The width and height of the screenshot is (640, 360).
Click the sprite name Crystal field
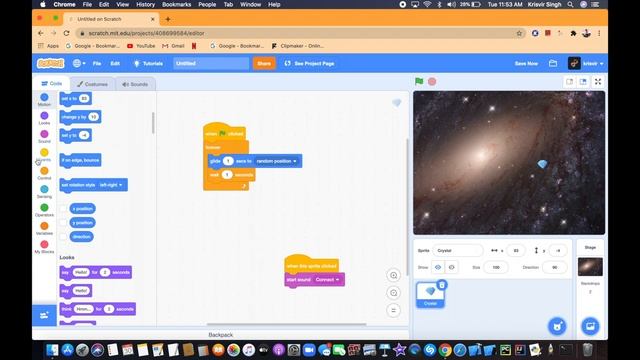click(x=458, y=251)
